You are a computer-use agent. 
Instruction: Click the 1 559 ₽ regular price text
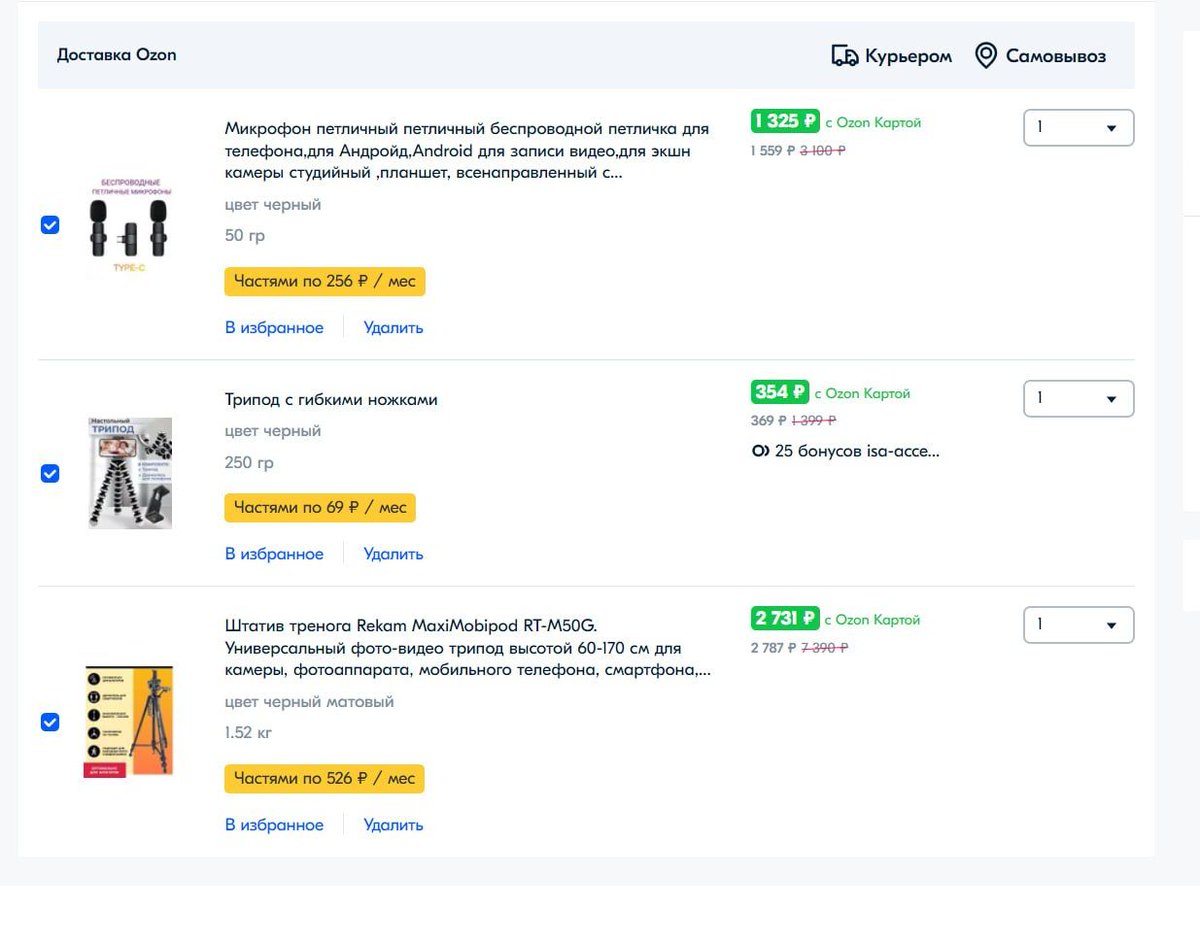[773, 151]
